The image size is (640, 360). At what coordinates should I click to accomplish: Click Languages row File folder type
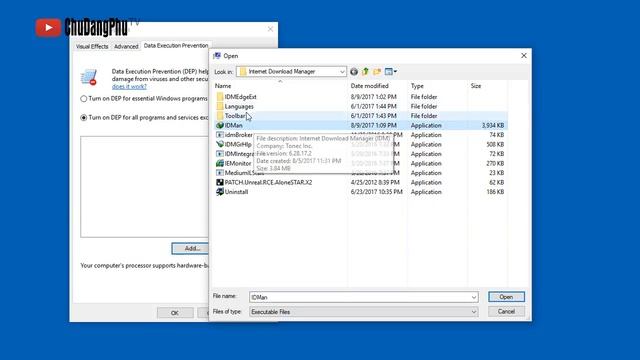click(424, 106)
